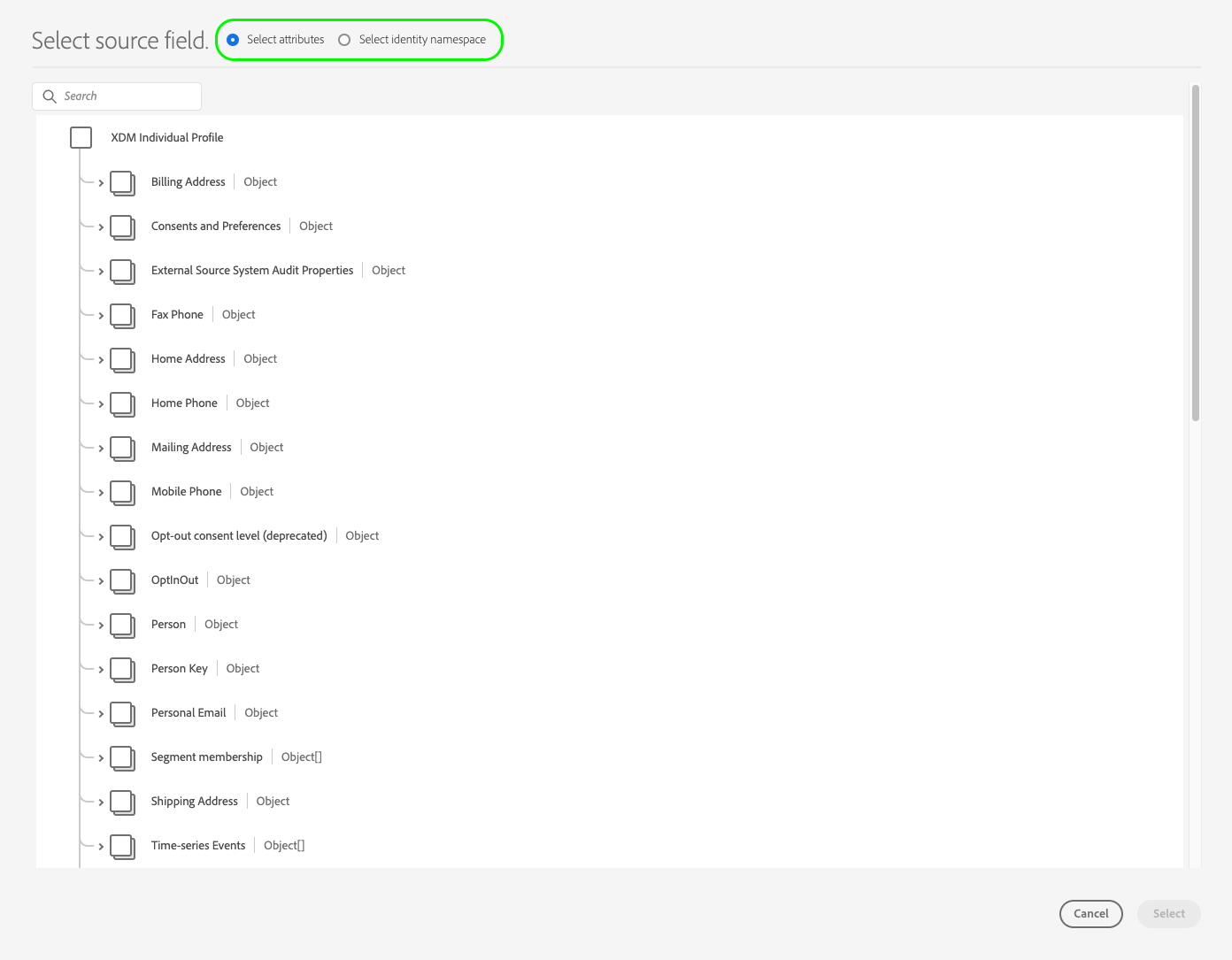Select the Fax Phone tree item label
1232x960 pixels.
click(x=177, y=315)
